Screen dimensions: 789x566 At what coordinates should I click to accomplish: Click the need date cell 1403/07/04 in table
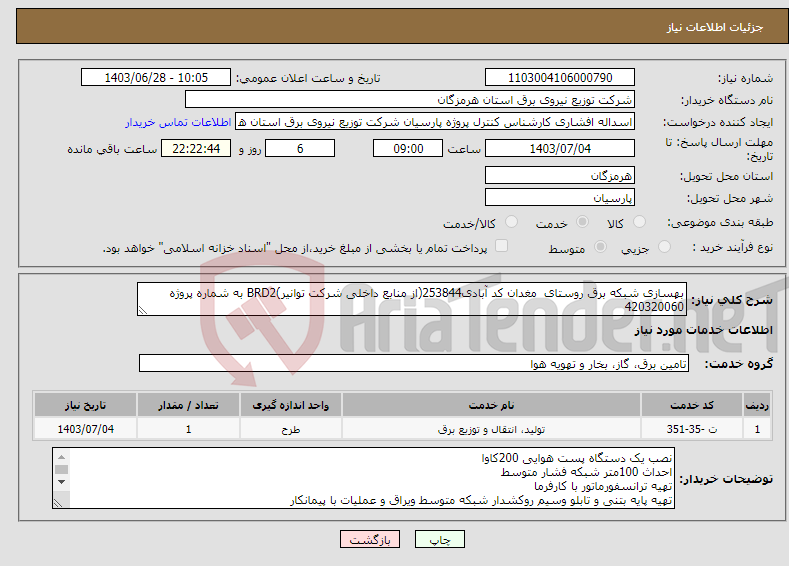click(x=86, y=429)
